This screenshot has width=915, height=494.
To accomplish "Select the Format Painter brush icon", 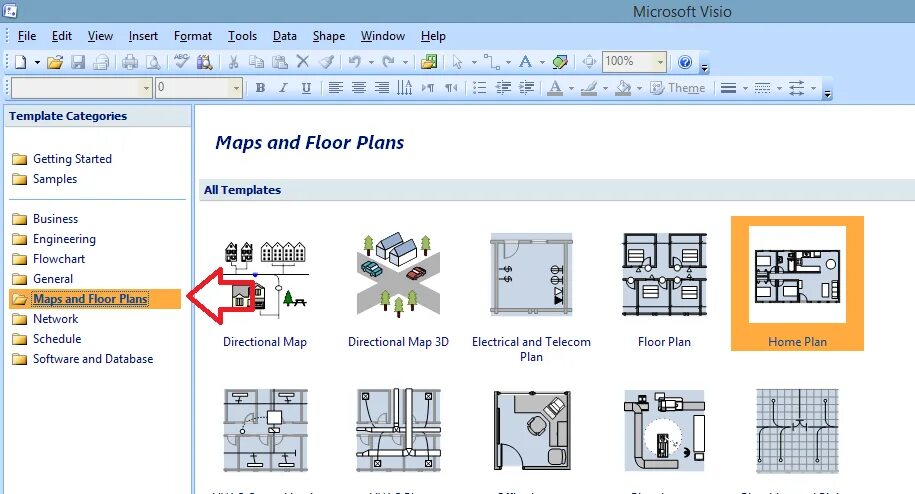I will click(326, 62).
